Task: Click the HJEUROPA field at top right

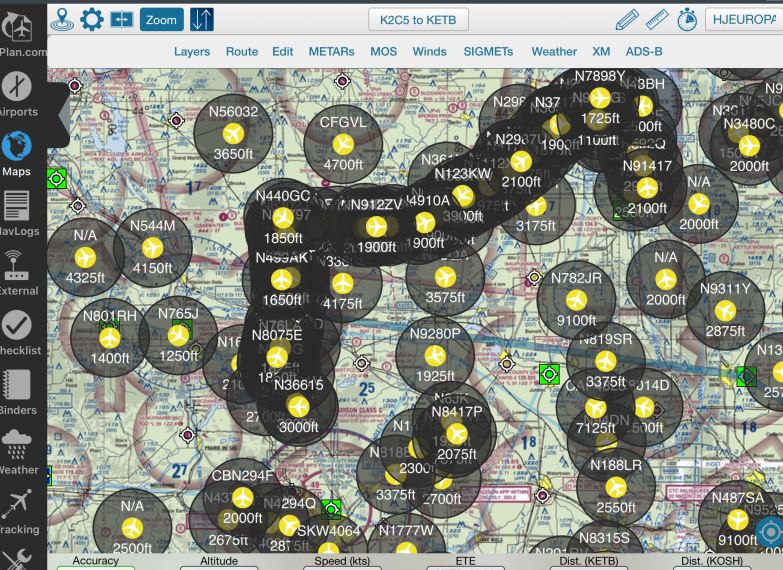Action: point(744,19)
